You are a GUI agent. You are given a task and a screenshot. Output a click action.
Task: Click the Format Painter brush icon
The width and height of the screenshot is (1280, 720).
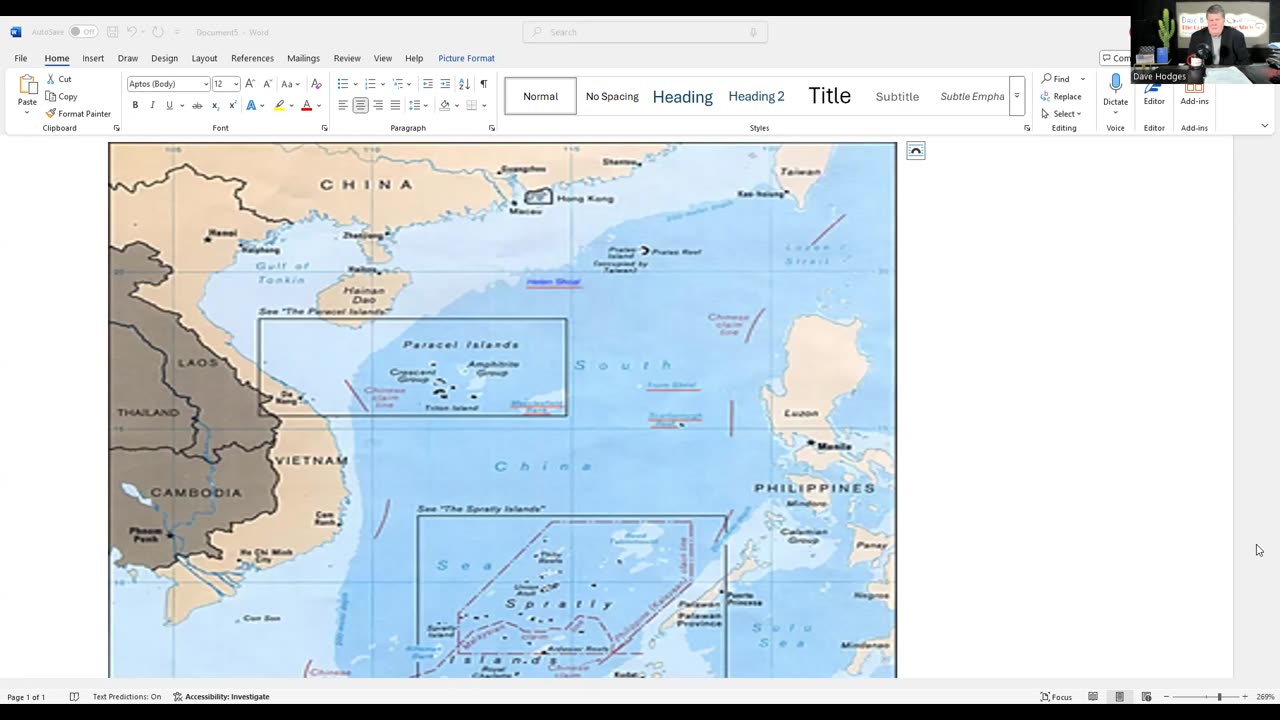[x=51, y=114]
